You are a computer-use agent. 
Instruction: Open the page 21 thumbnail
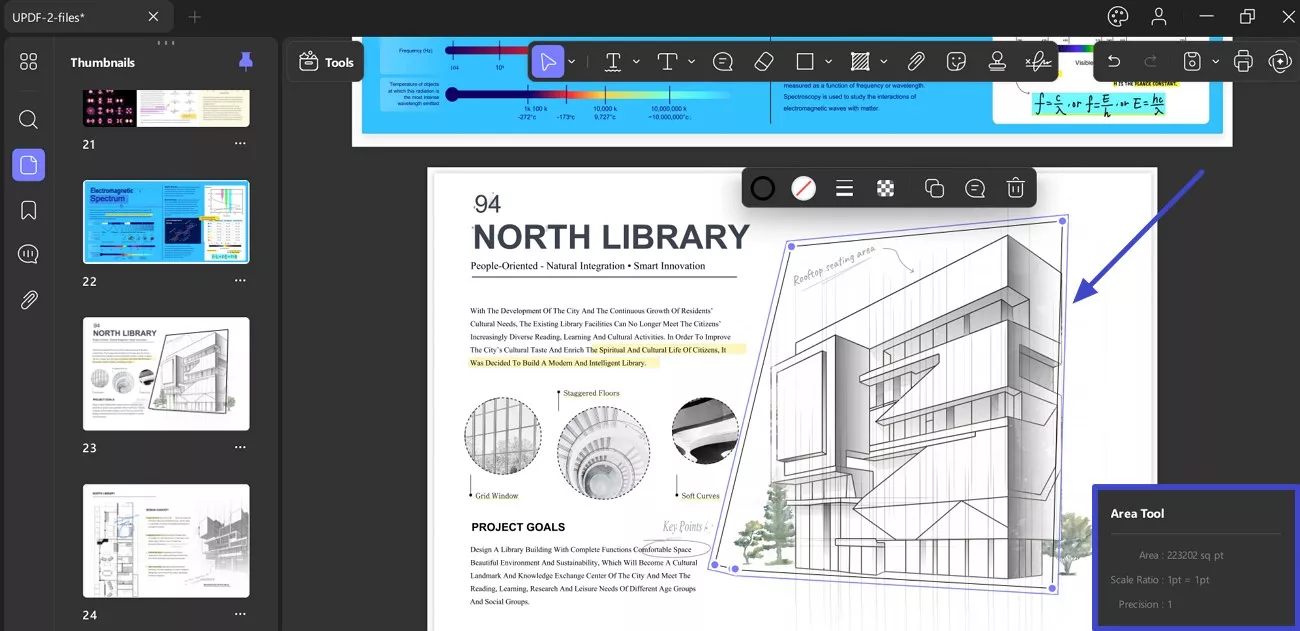tap(166, 108)
